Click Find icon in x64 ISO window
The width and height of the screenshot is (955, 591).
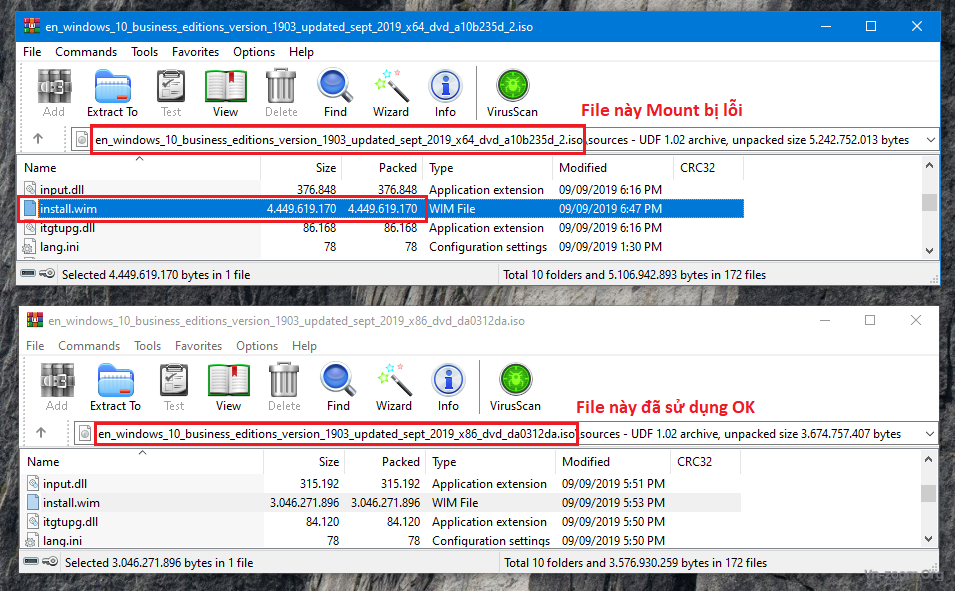point(335,93)
